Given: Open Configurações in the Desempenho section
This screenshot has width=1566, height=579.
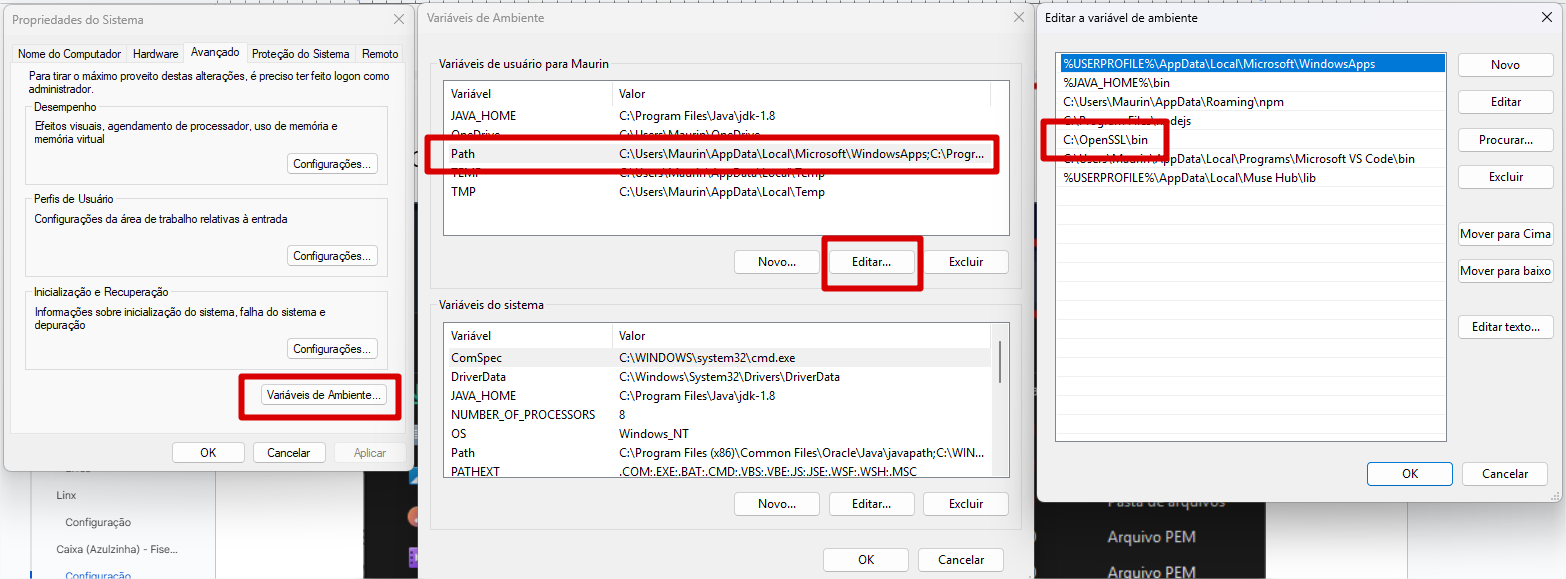Looking at the screenshot, I should 332,164.
